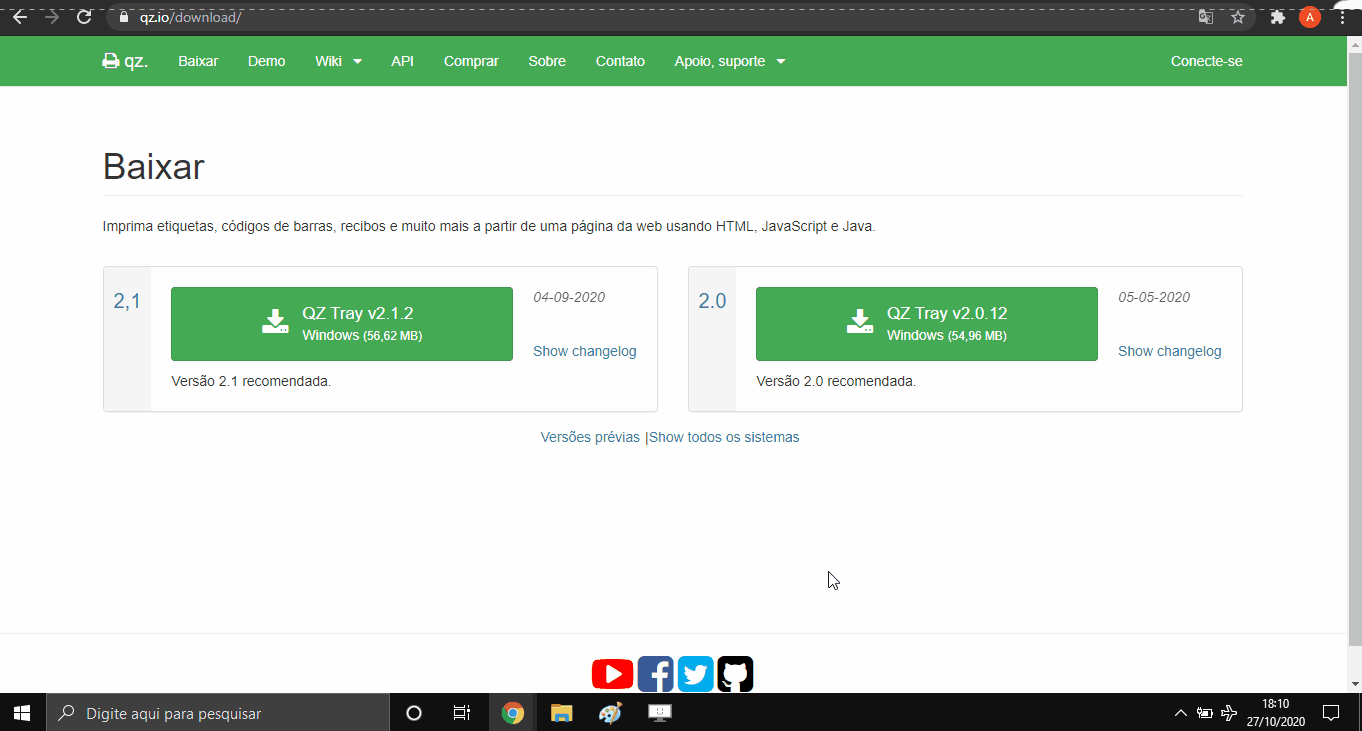Show hidden icons in the system tray
The height and width of the screenshot is (731, 1362).
point(1180,712)
